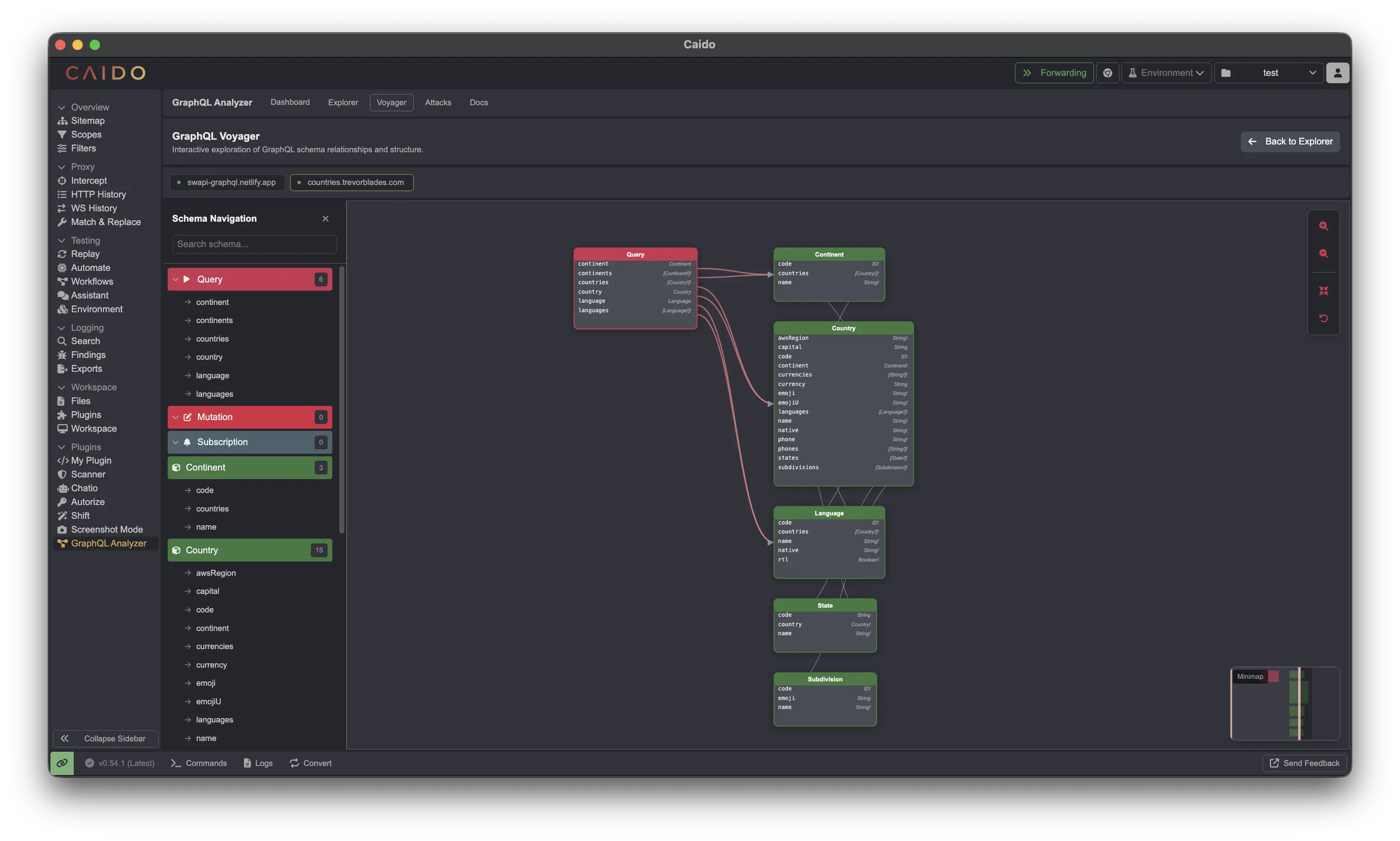The width and height of the screenshot is (1400, 841).
Task: Open the Environment dropdown
Action: pos(1166,72)
